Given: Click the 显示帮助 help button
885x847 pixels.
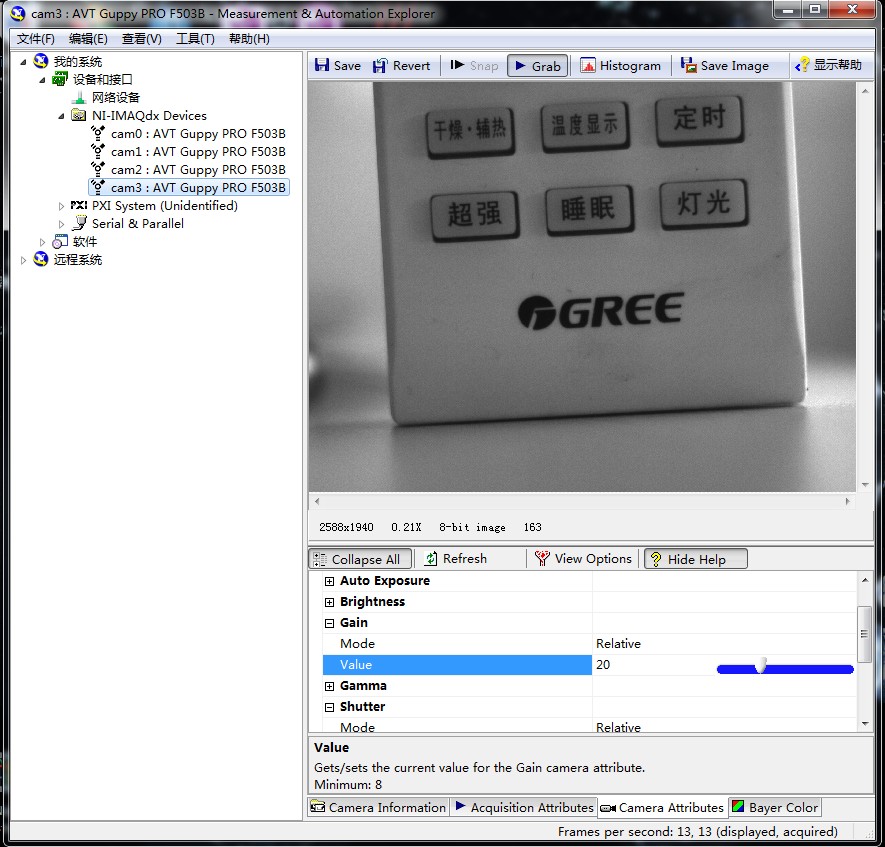Looking at the screenshot, I should (x=828, y=66).
